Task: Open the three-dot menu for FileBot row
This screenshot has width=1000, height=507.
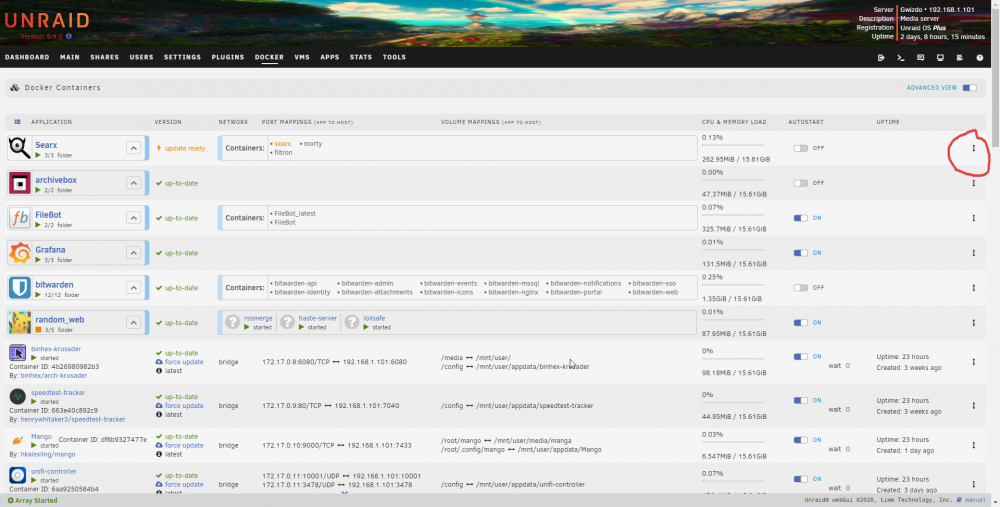Action: (974, 218)
